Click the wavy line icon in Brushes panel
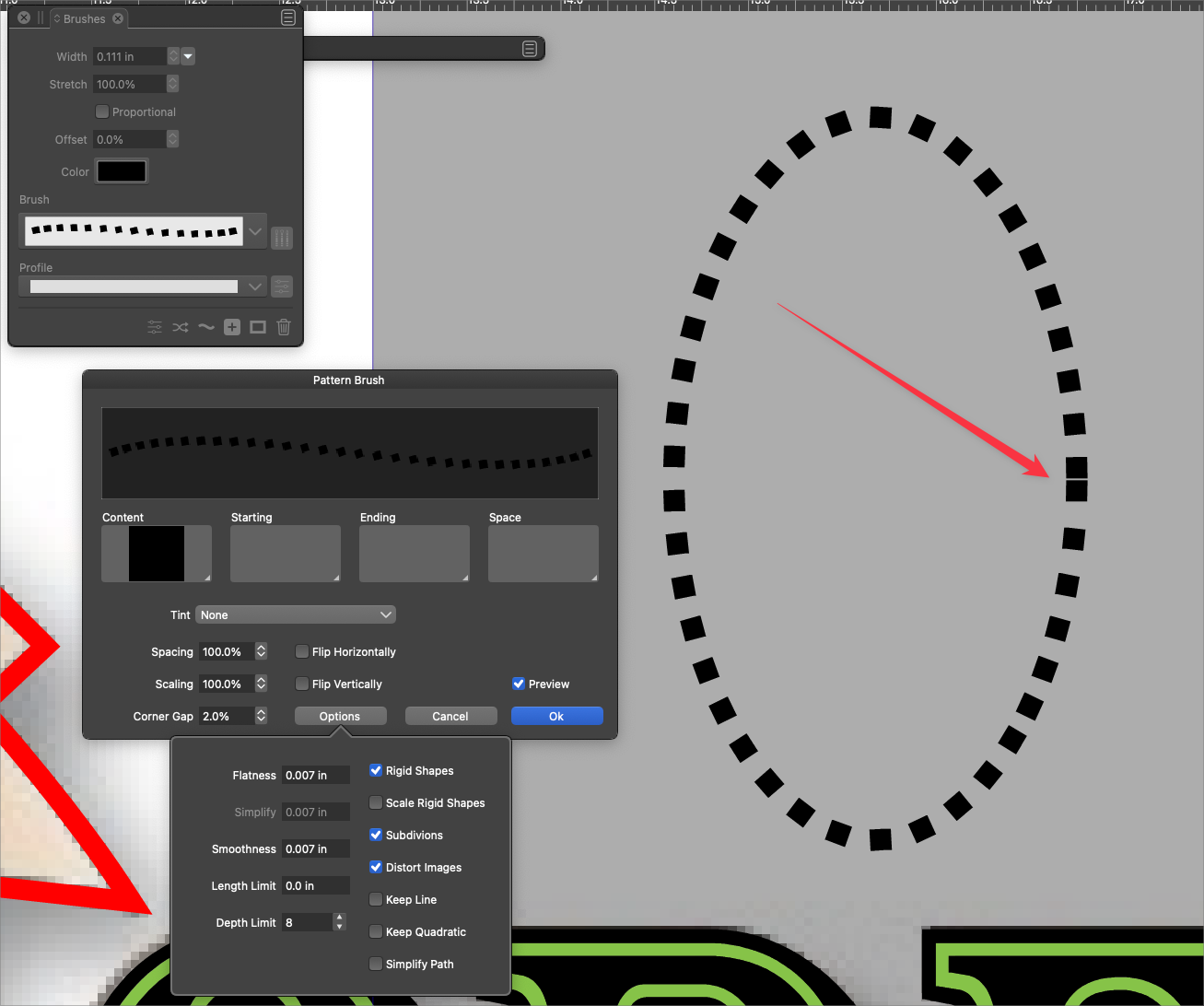This screenshot has height=1006, width=1204. pyautogui.click(x=206, y=327)
